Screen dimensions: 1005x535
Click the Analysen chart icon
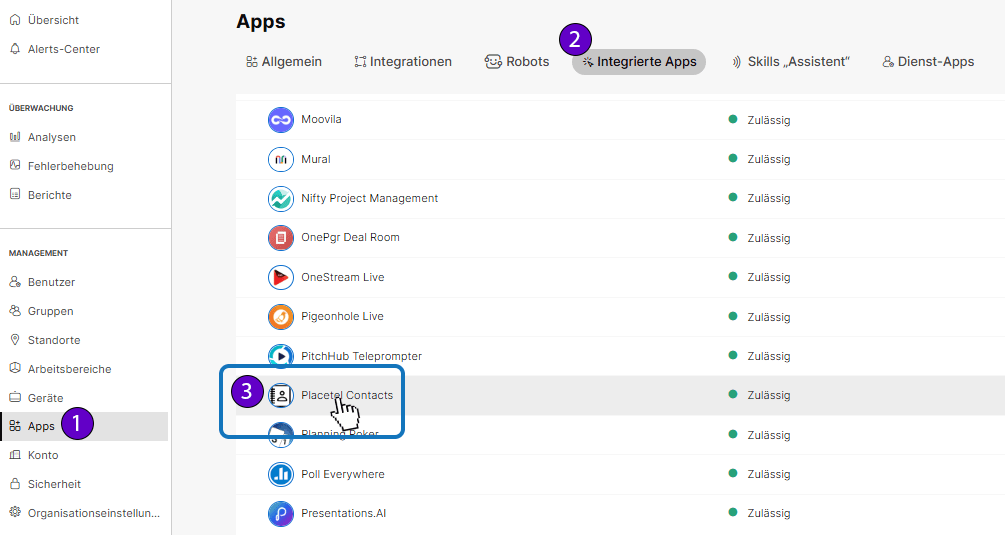tap(15, 137)
